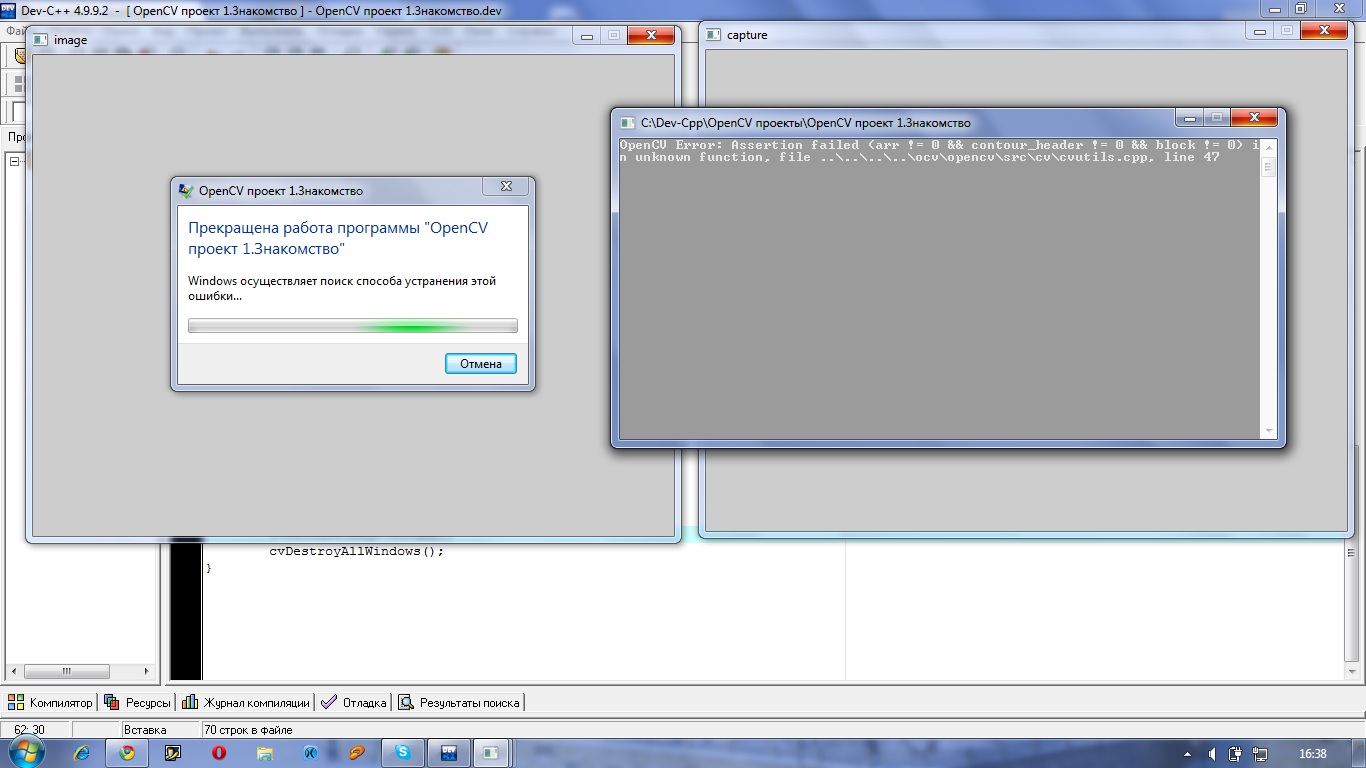The height and width of the screenshot is (768, 1366).
Task: Click the cvDestroyAllWindows(); code line
Action: (x=356, y=551)
